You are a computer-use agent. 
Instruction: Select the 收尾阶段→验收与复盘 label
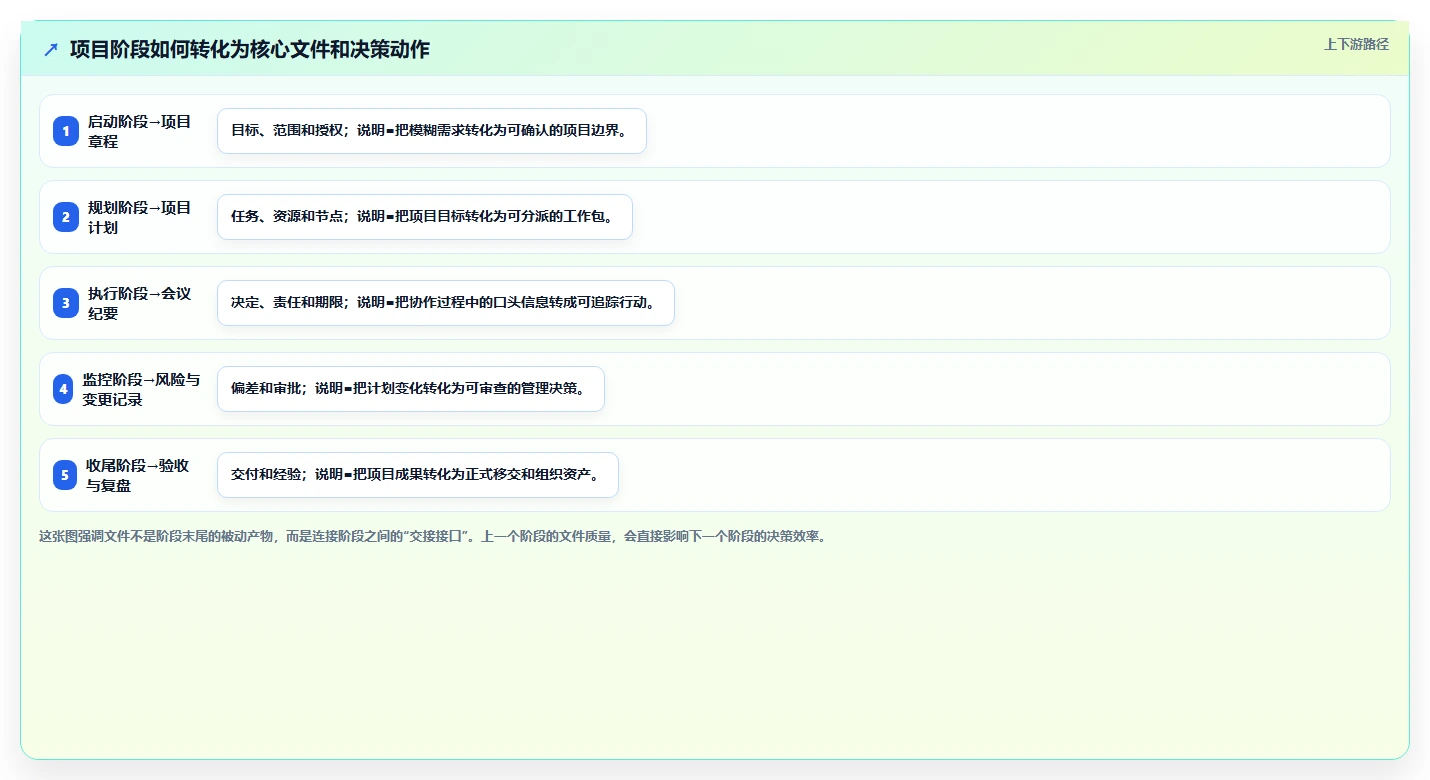point(138,475)
